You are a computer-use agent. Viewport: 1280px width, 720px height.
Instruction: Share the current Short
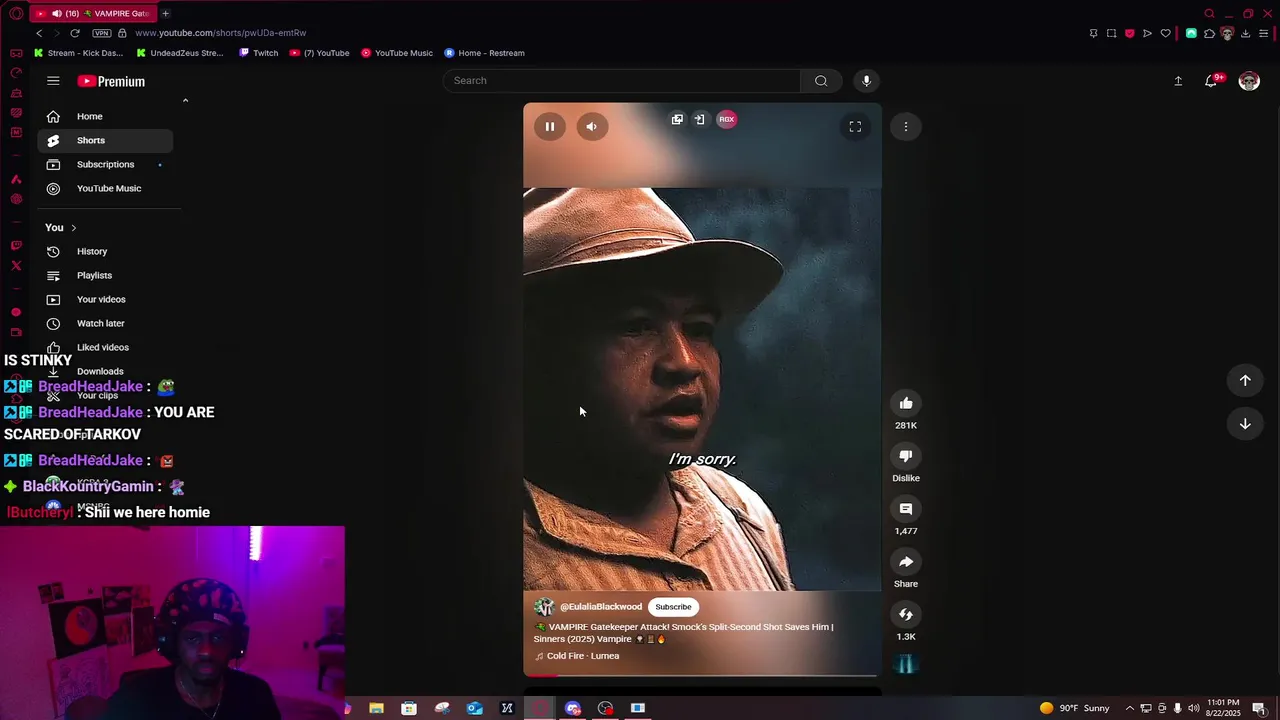click(906, 562)
